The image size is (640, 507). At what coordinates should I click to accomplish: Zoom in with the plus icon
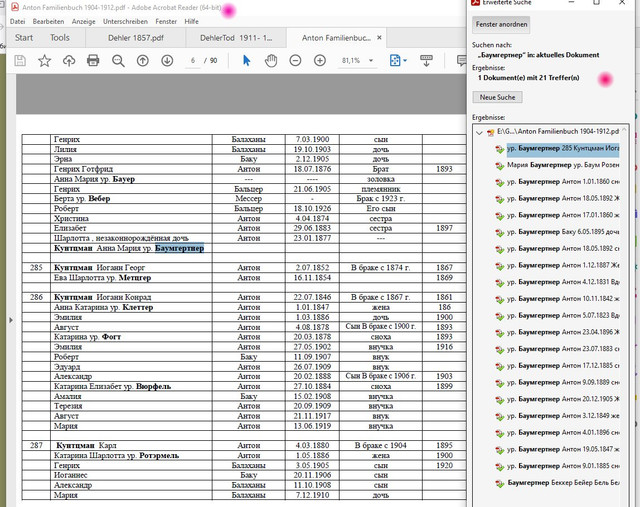coord(320,61)
